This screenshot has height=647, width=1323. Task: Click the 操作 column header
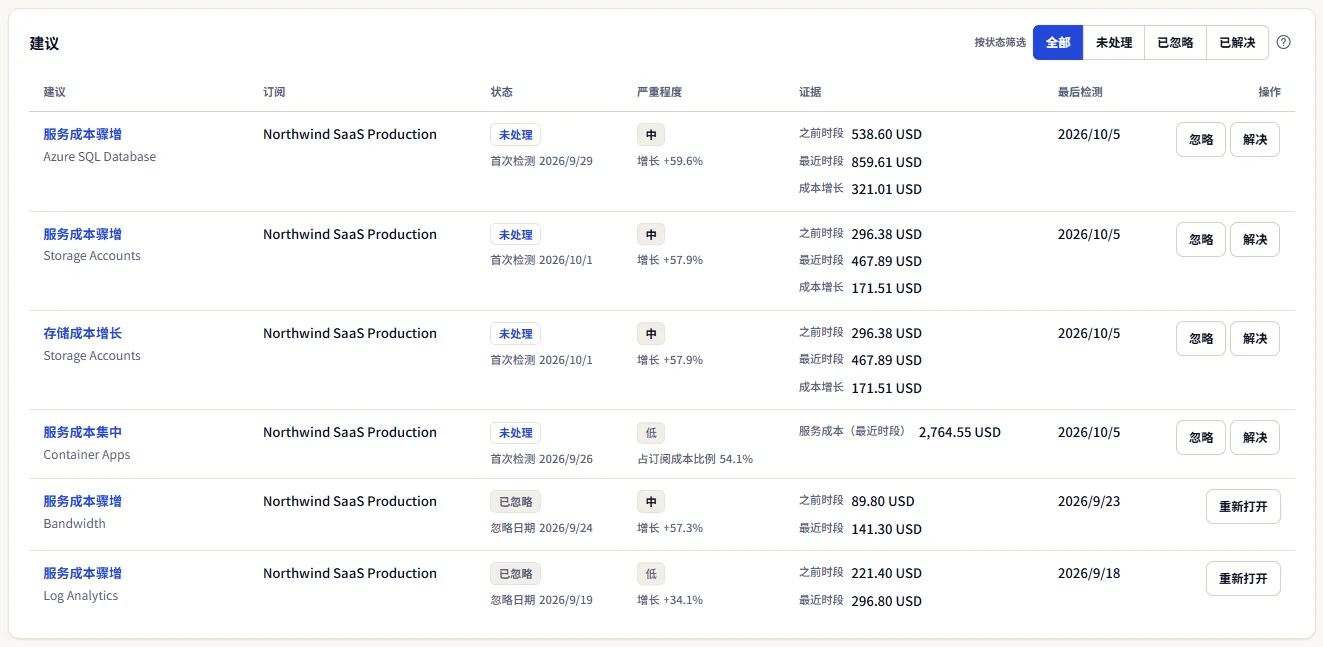click(x=1269, y=92)
